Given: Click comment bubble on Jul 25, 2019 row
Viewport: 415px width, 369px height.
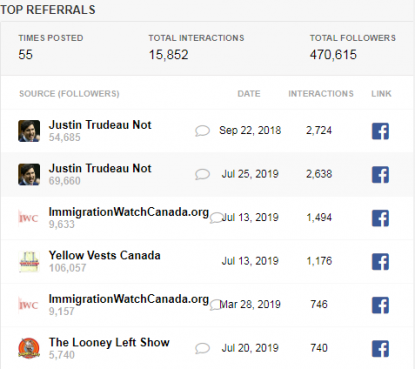Looking at the screenshot, I should (202, 174).
